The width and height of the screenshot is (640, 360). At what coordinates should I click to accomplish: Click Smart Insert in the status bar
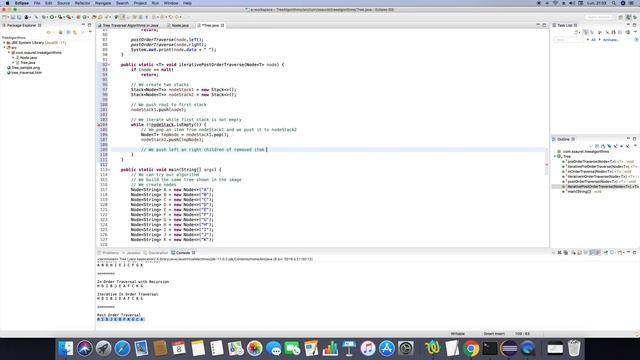click(494, 333)
